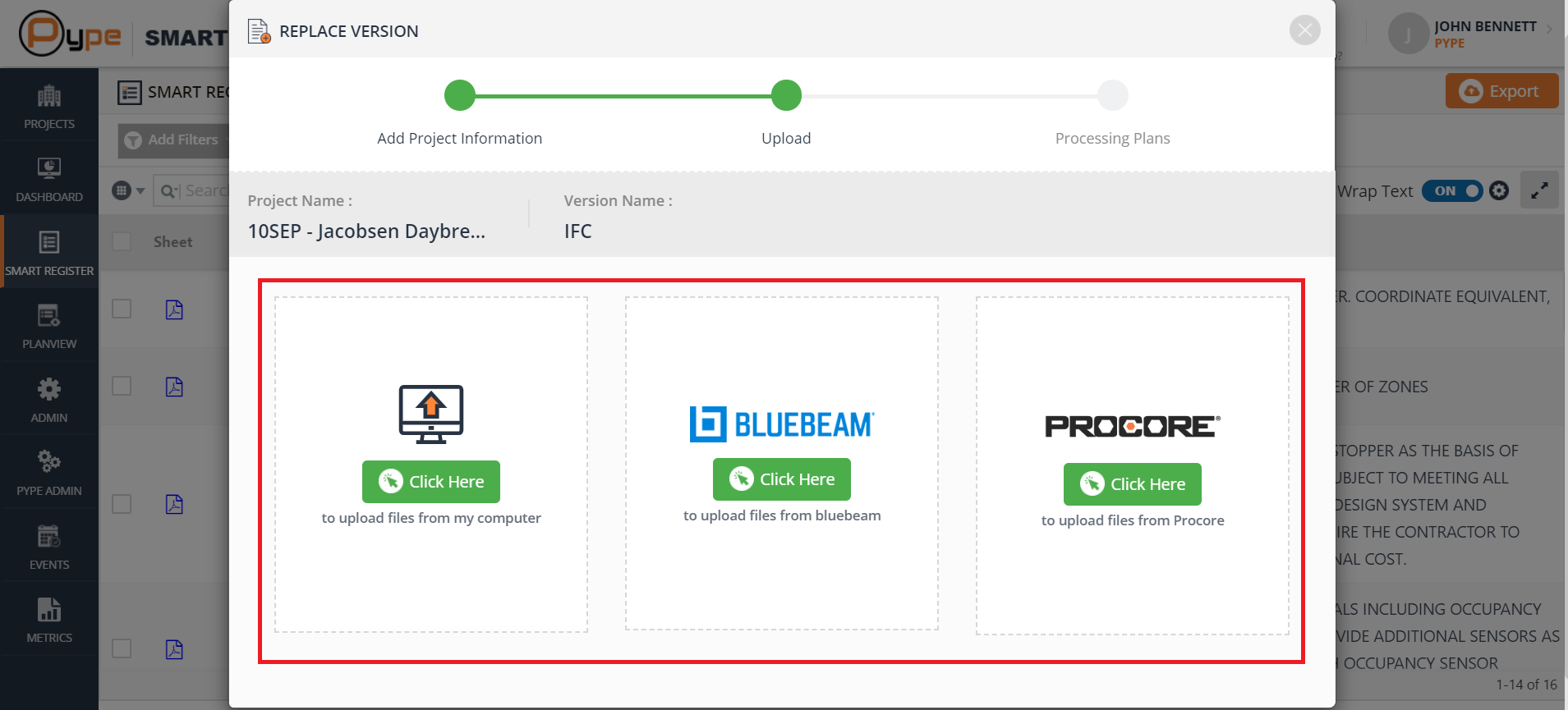
Task: Tick the select-all checkbox beside Sheet header
Action: (x=122, y=241)
